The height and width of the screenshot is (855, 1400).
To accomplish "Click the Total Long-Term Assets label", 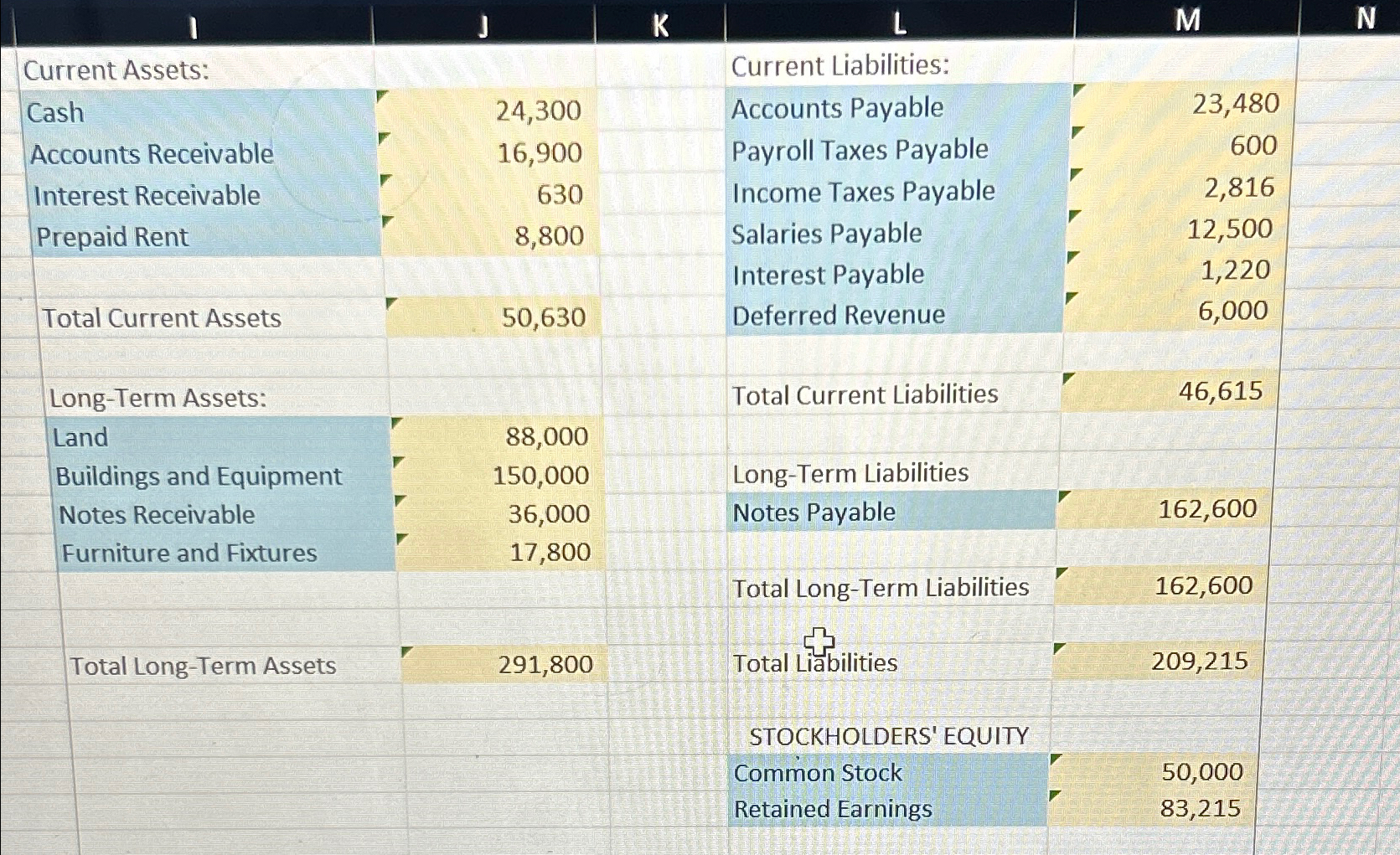I will point(203,666).
